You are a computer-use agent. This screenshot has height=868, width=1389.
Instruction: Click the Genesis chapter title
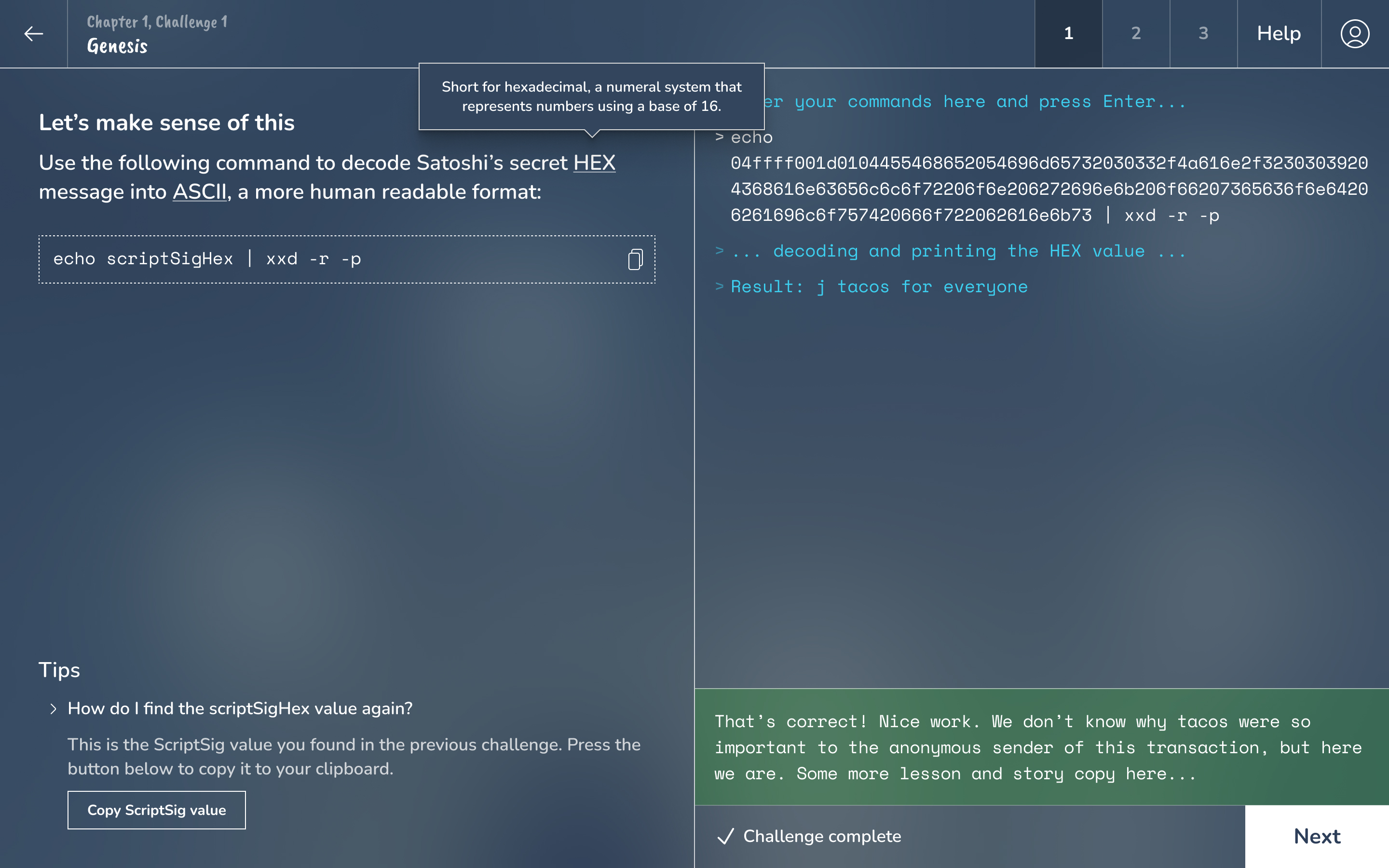tap(118, 46)
